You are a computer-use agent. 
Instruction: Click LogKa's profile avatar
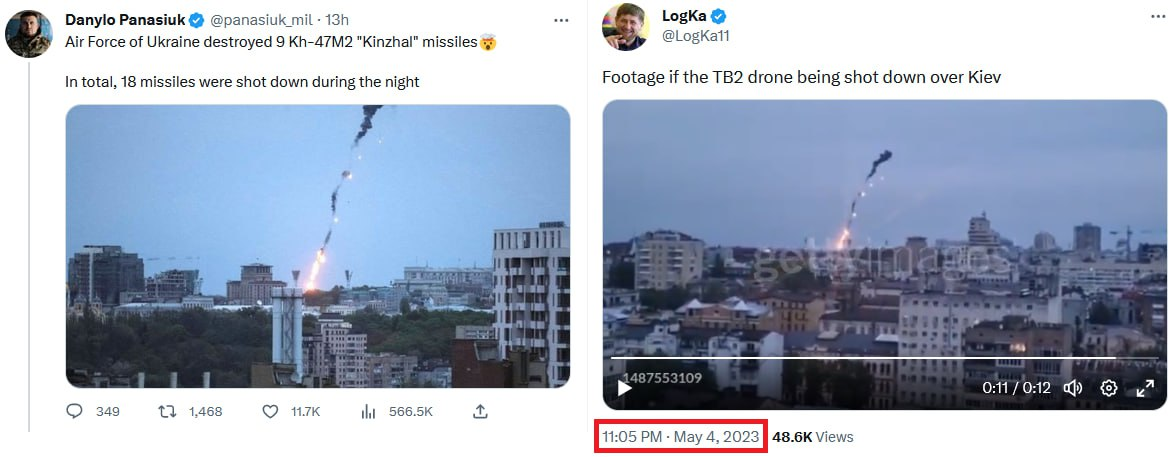(x=625, y=27)
